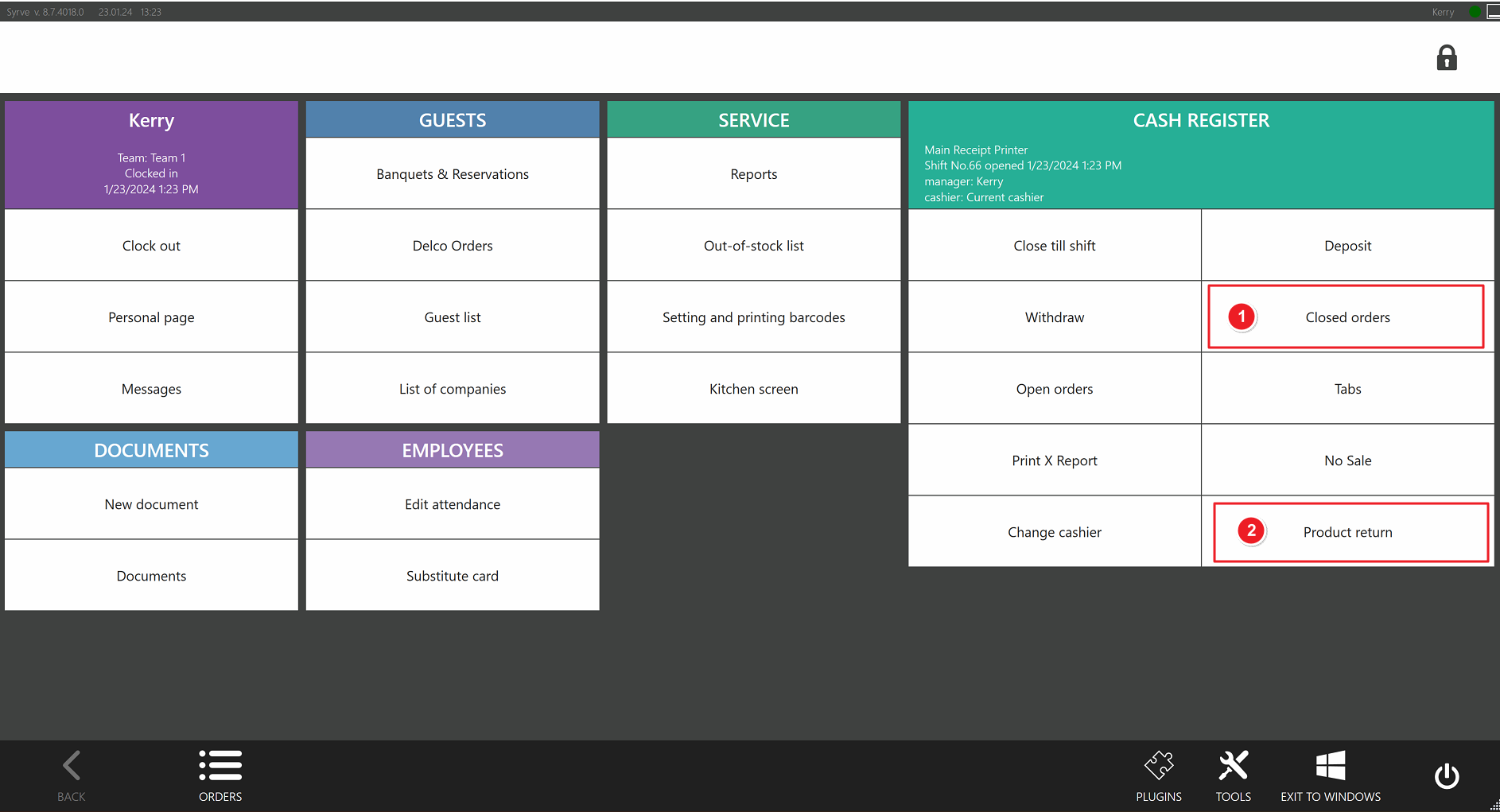
Task: Click the lock screen padlock icon
Action: (1446, 58)
